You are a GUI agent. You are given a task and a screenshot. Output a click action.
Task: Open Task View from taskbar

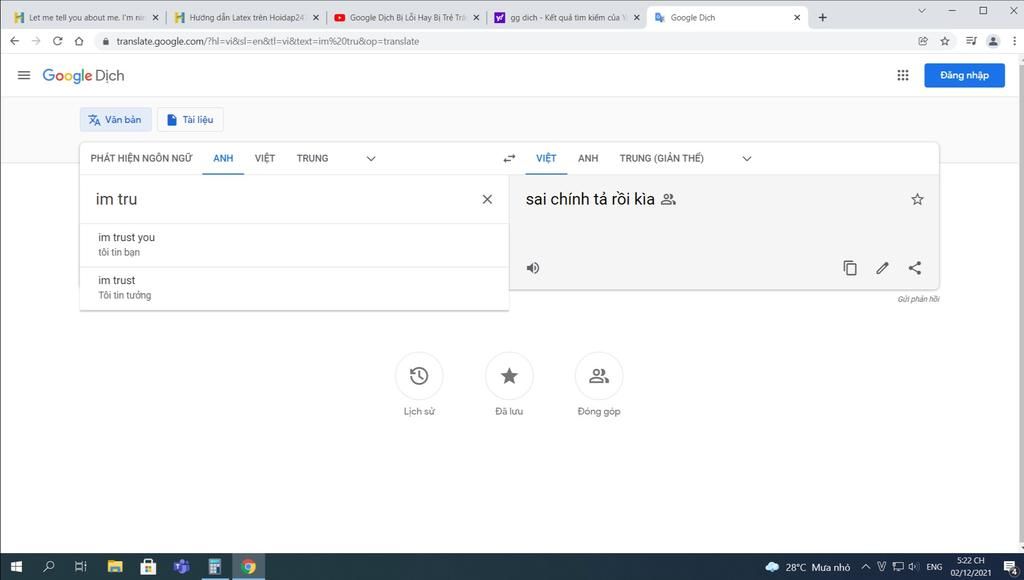pyautogui.click(x=81, y=566)
